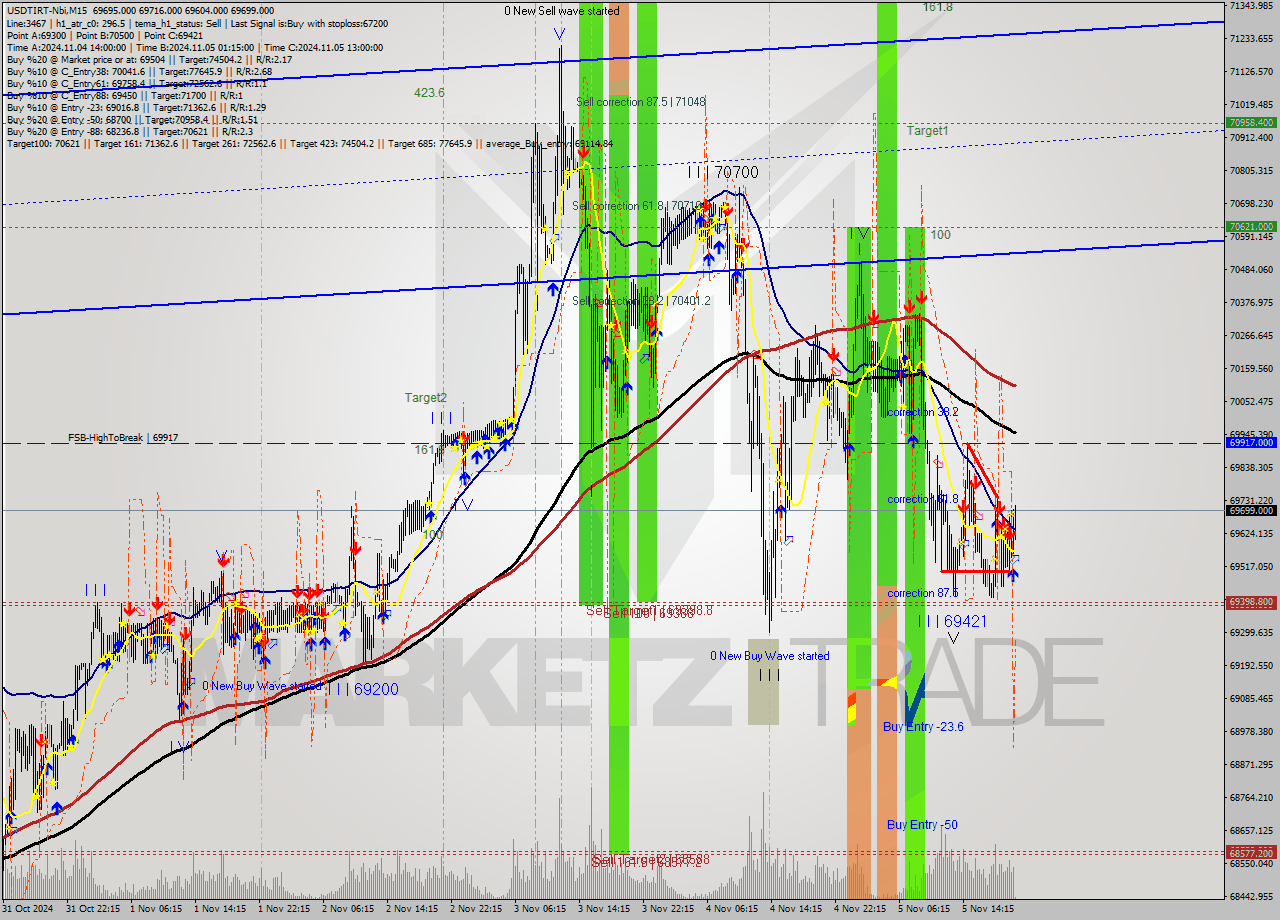Screen dimensions: 1280x920
Task: Click the 68442.955 bottom price axis value
Action: pyautogui.click(x=1251, y=897)
